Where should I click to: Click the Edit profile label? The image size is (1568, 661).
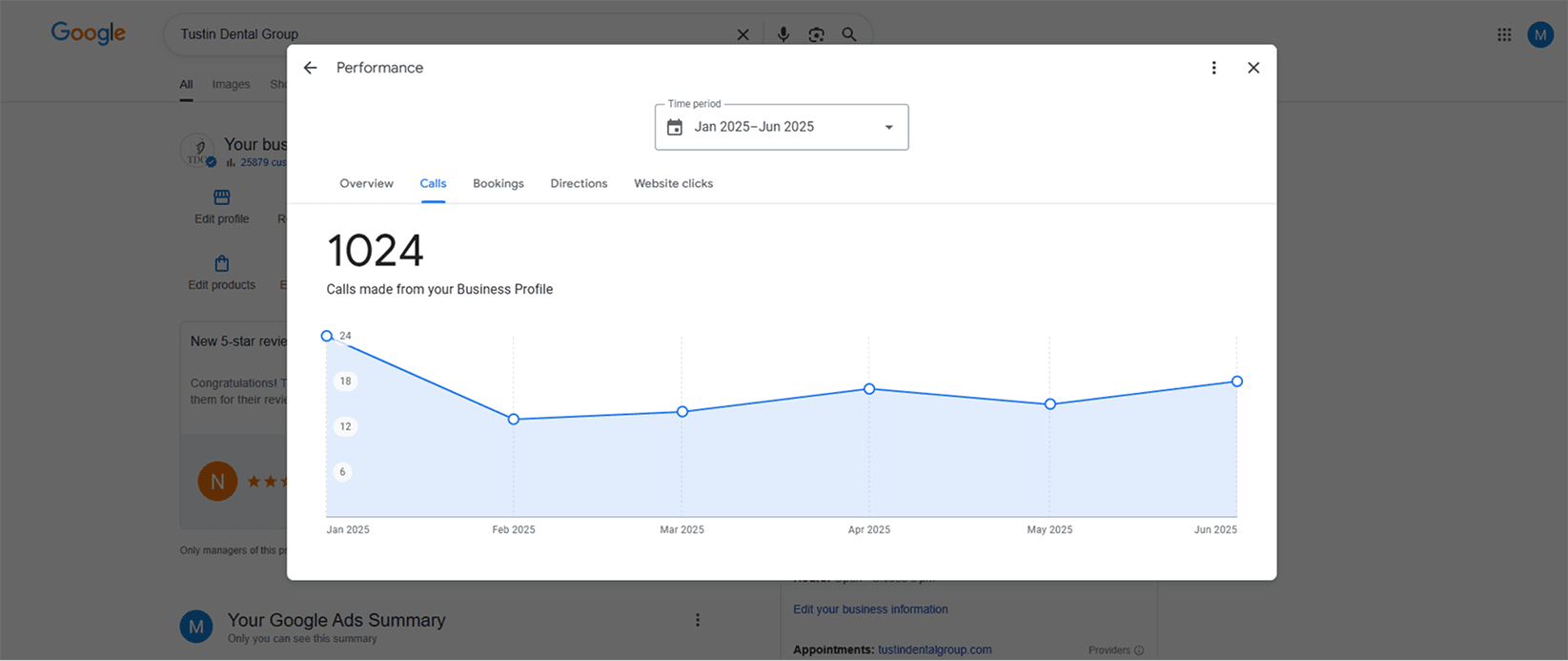click(222, 218)
